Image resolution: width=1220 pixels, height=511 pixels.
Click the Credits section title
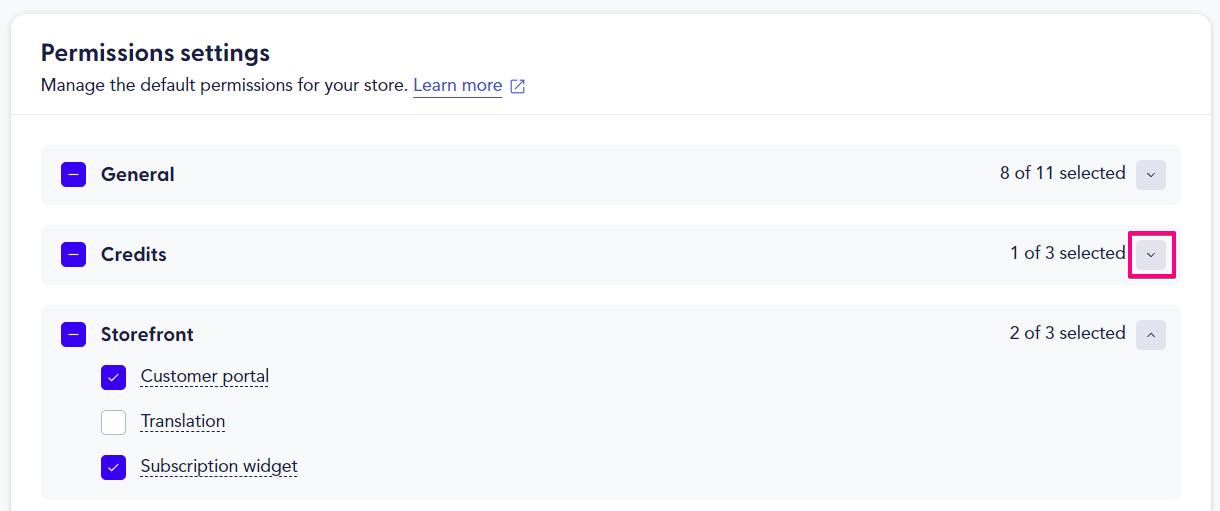click(x=134, y=254)
